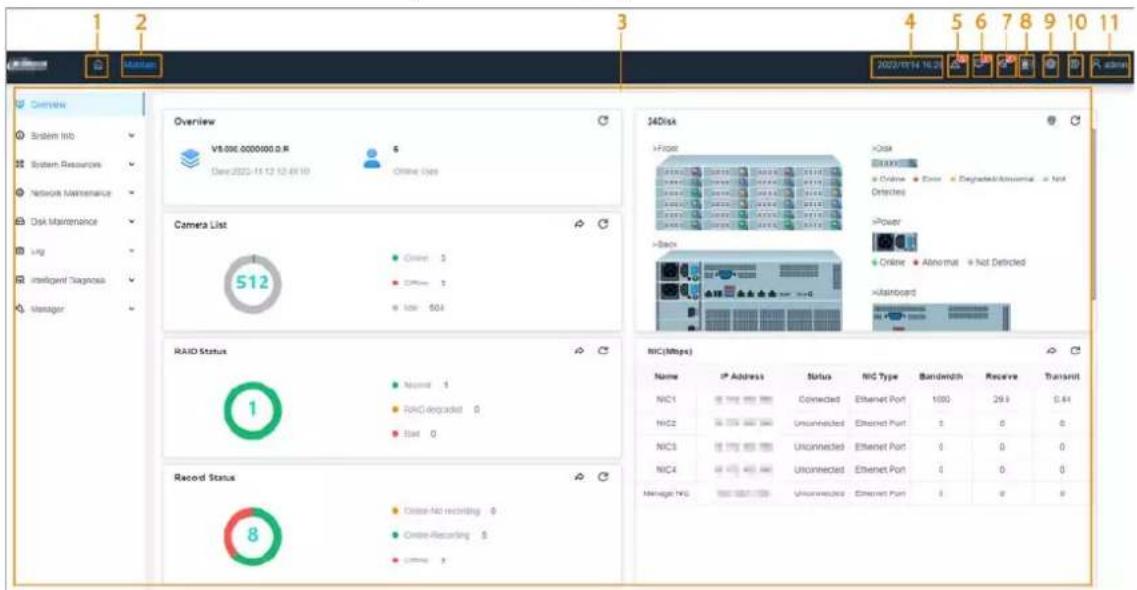Click the mainboard image in 24Disk card
This screenshot has height=590, width=1137.
point(940,317)
